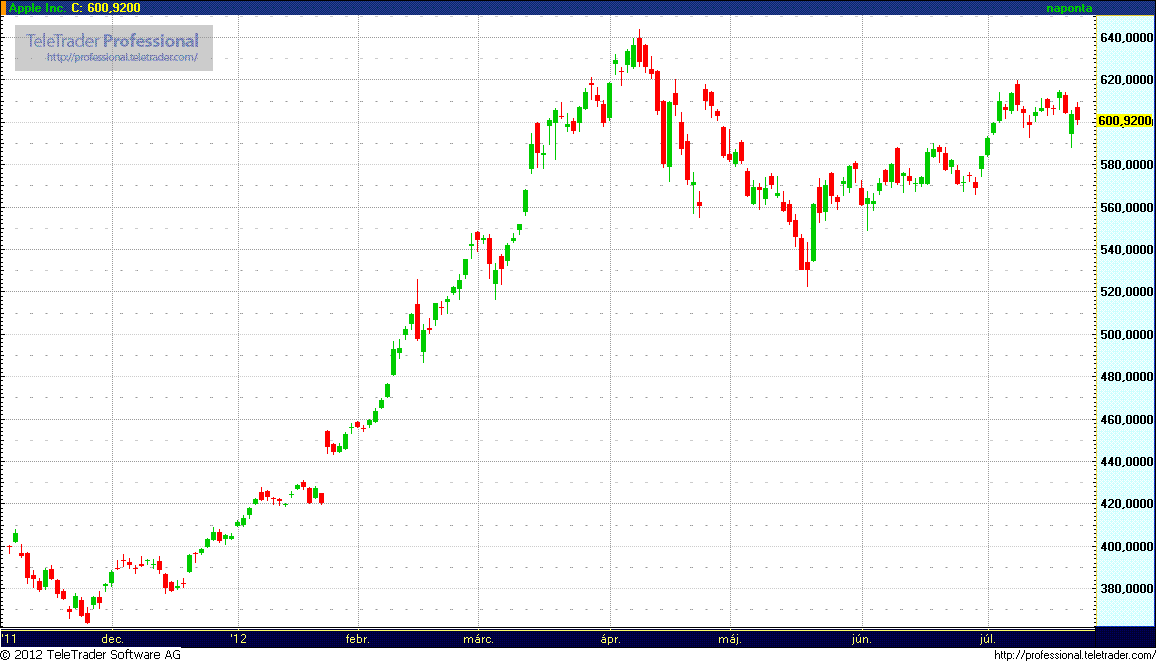Select the ápr. date label on time axis
Image resolution: width=1156 pixels, height=664 pixels.
[x=610, y=638]
